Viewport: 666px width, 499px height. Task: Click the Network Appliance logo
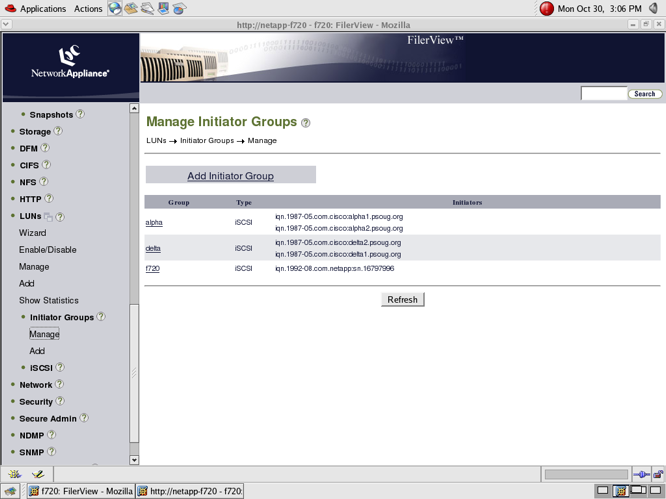(70, 63)
